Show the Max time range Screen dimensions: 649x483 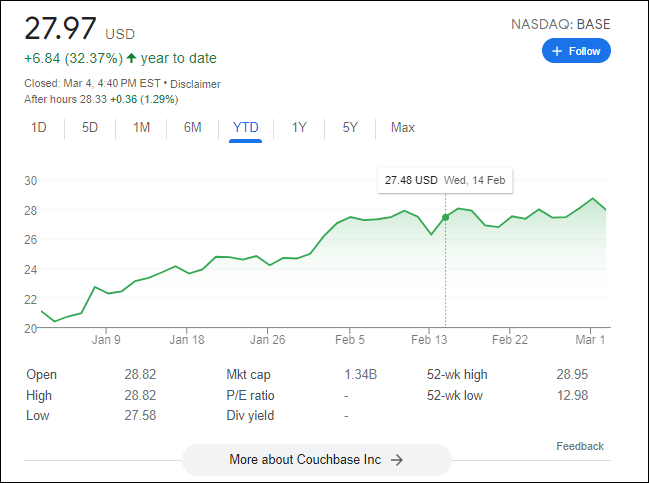click(x=403, y=128)
